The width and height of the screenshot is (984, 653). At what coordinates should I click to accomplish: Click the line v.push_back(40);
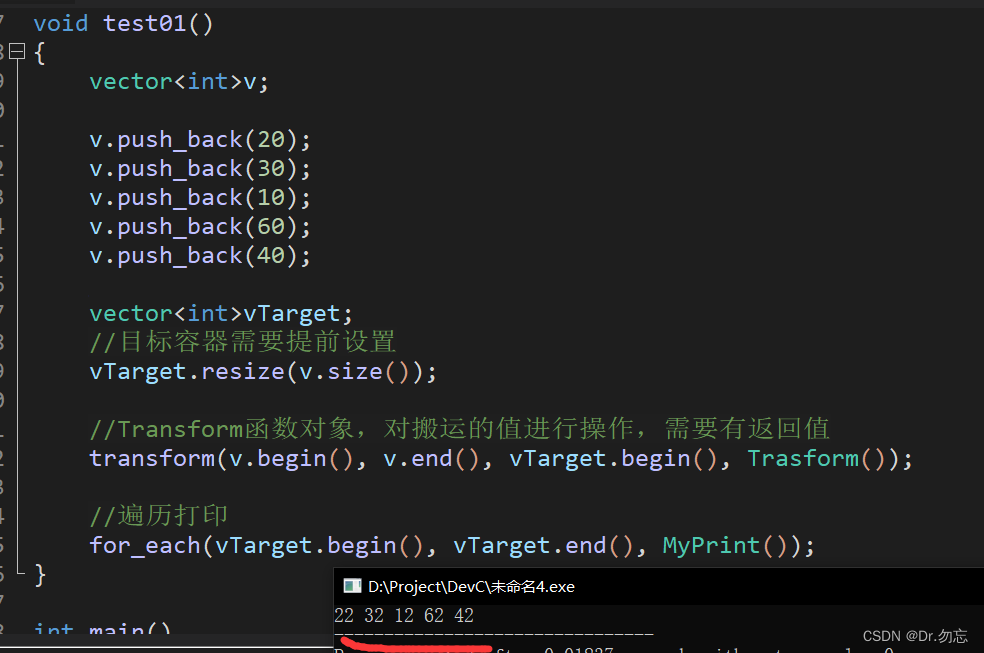coord(200,255)
